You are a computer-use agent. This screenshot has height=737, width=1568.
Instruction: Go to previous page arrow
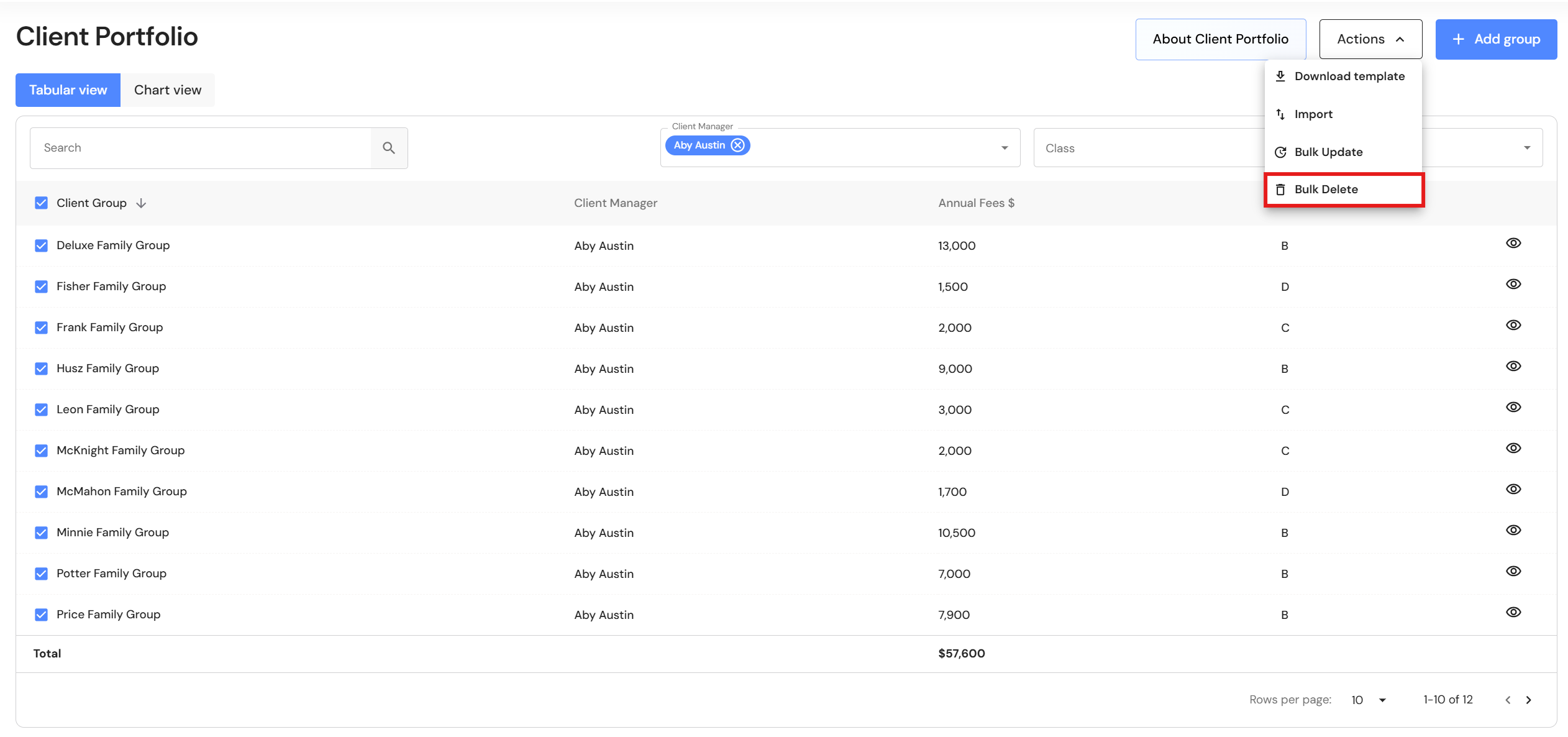[1508, 700]
